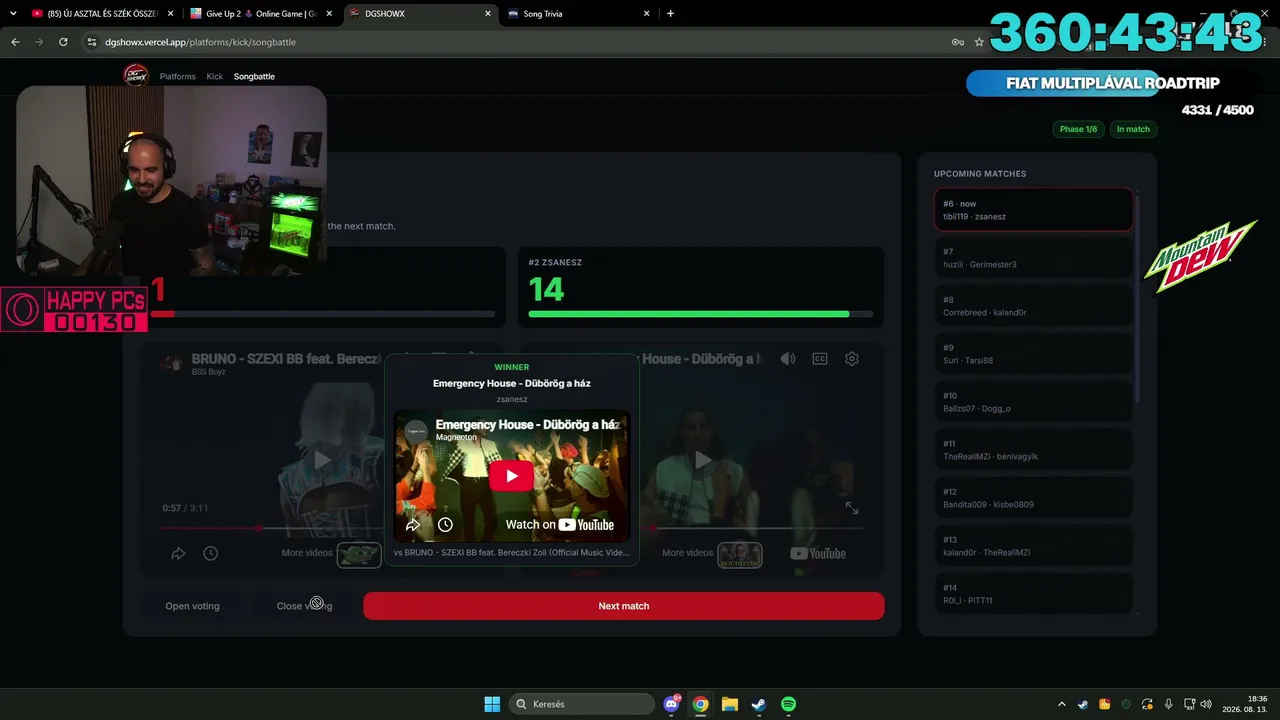
Task: Select upcoming match #9 Suri · Tarsi88
Action: point(1034,354)
